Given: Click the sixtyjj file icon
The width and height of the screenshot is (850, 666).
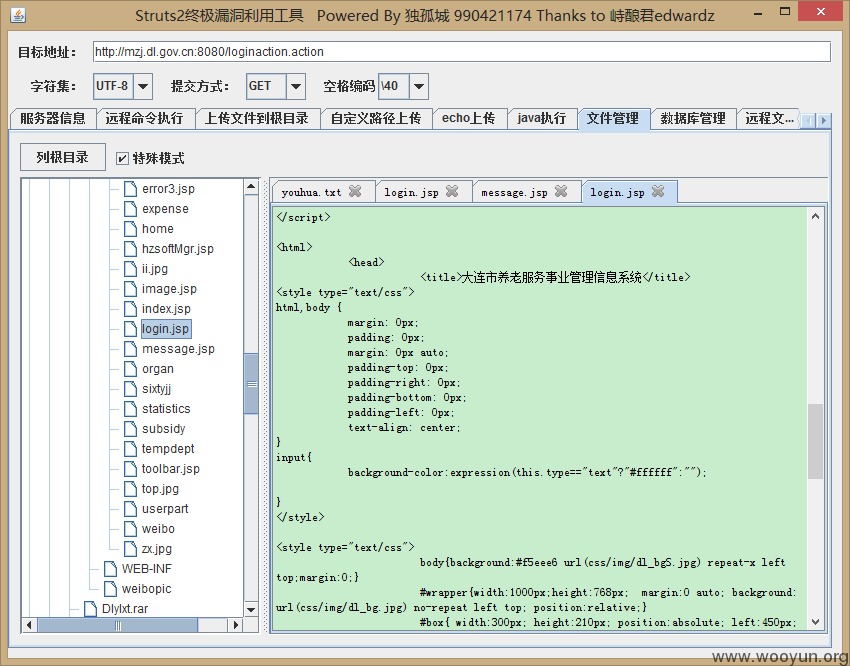Looking at the screenshot, I should (130, 389).
